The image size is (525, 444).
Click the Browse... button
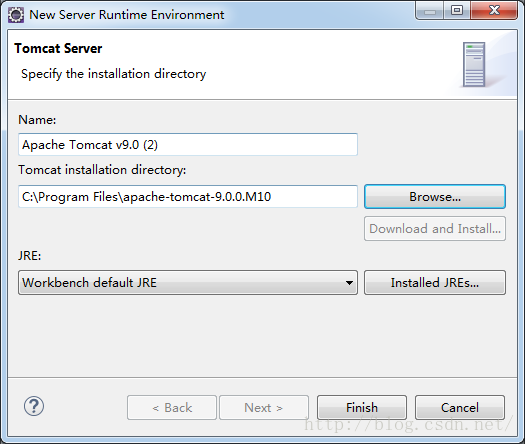pyautogui.click(x=435, y=197)
